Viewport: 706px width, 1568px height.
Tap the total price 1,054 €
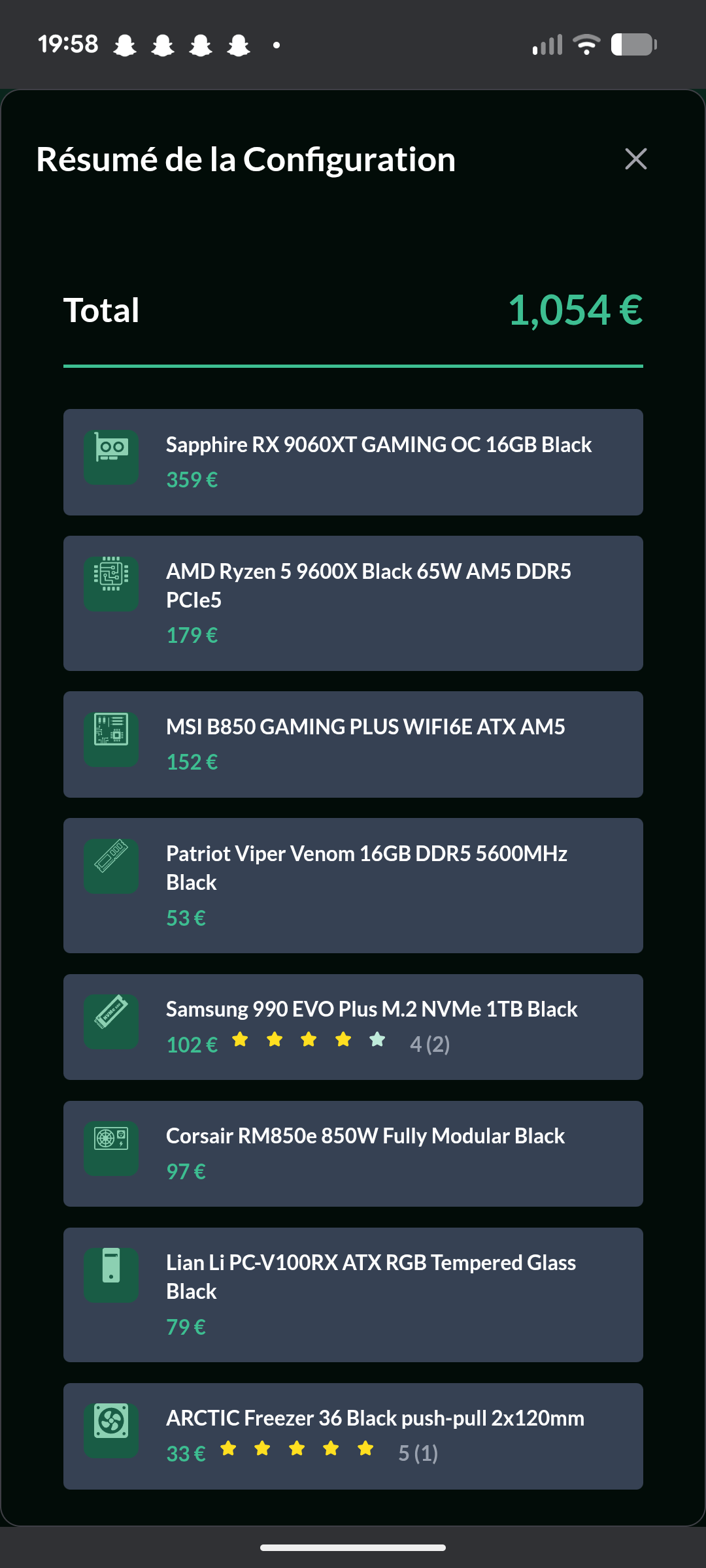coord(575,310)
